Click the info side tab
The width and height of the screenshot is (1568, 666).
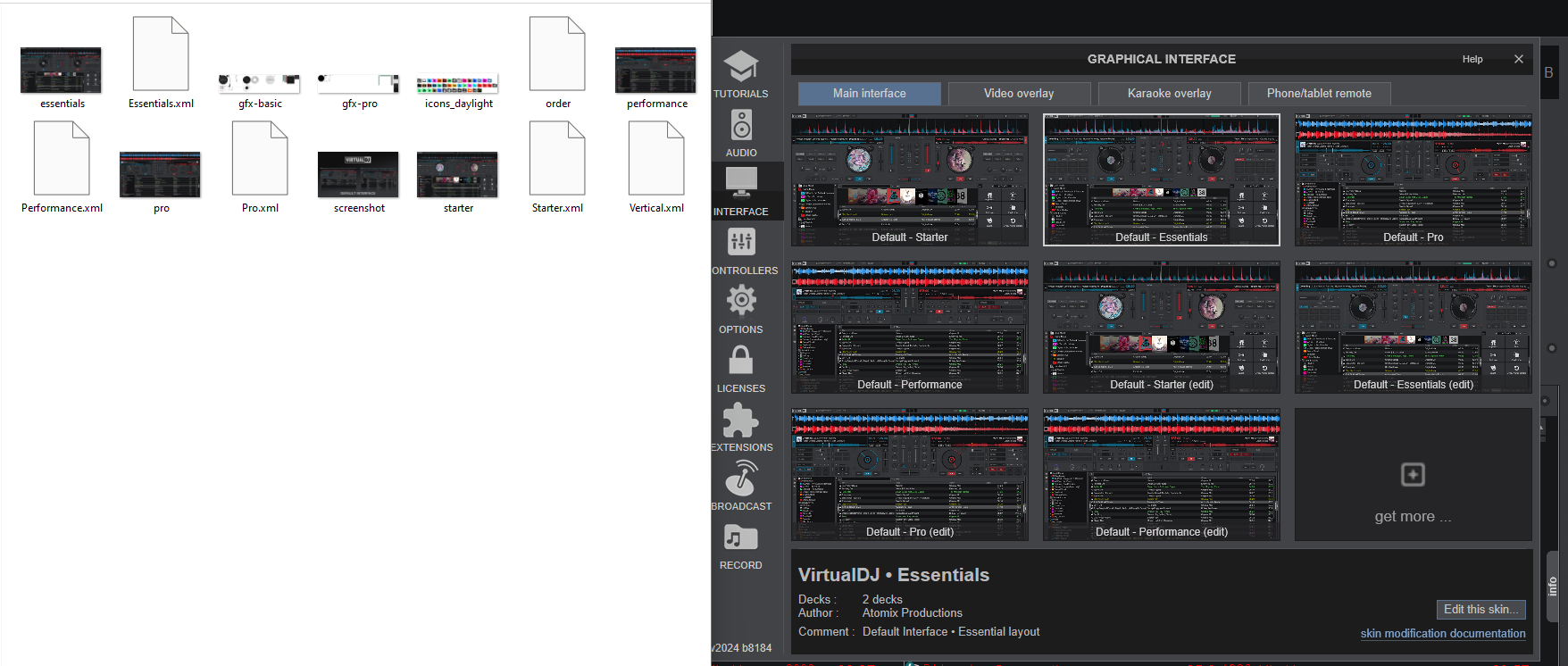coord(1552,587)
